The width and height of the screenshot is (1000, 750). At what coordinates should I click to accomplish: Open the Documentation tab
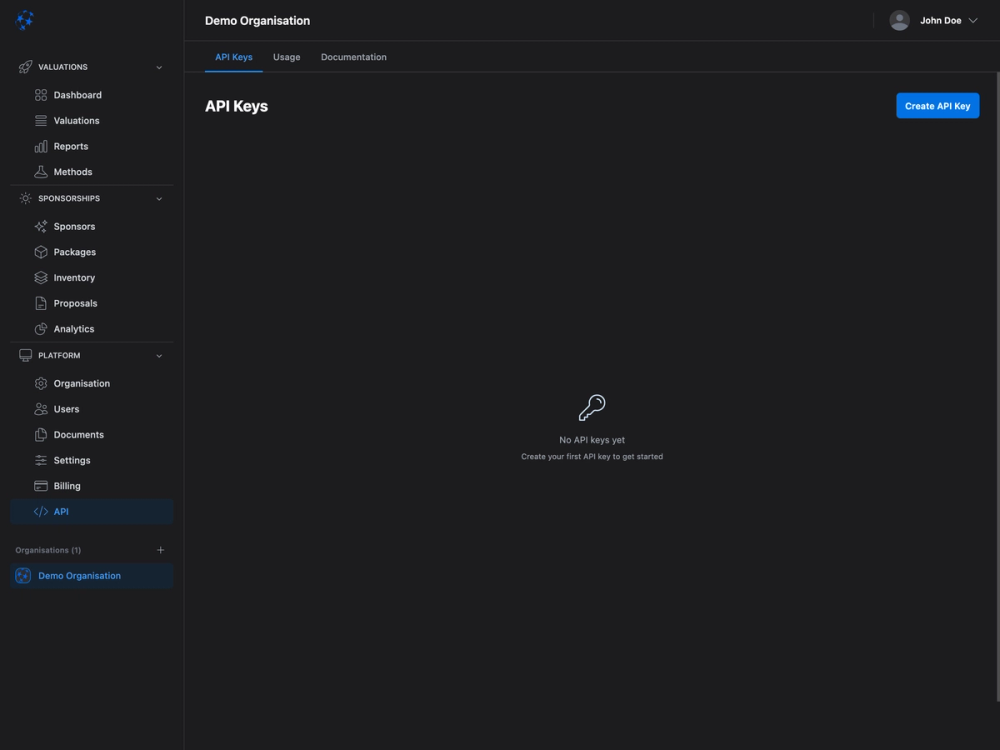pyautogui.click(x=353, y=57)
